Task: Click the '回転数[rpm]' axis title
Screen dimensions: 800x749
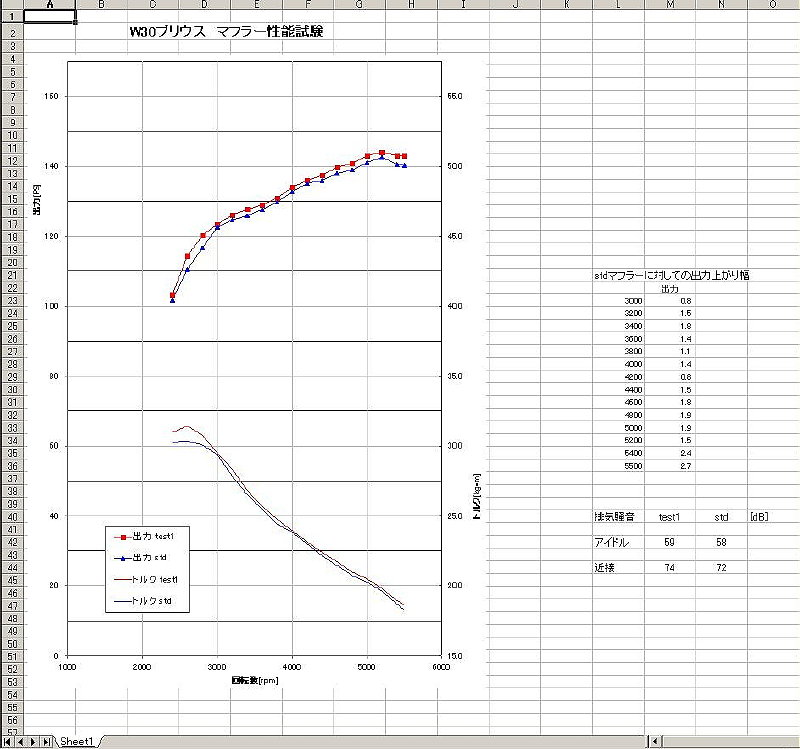Action: tap(255, 680)
